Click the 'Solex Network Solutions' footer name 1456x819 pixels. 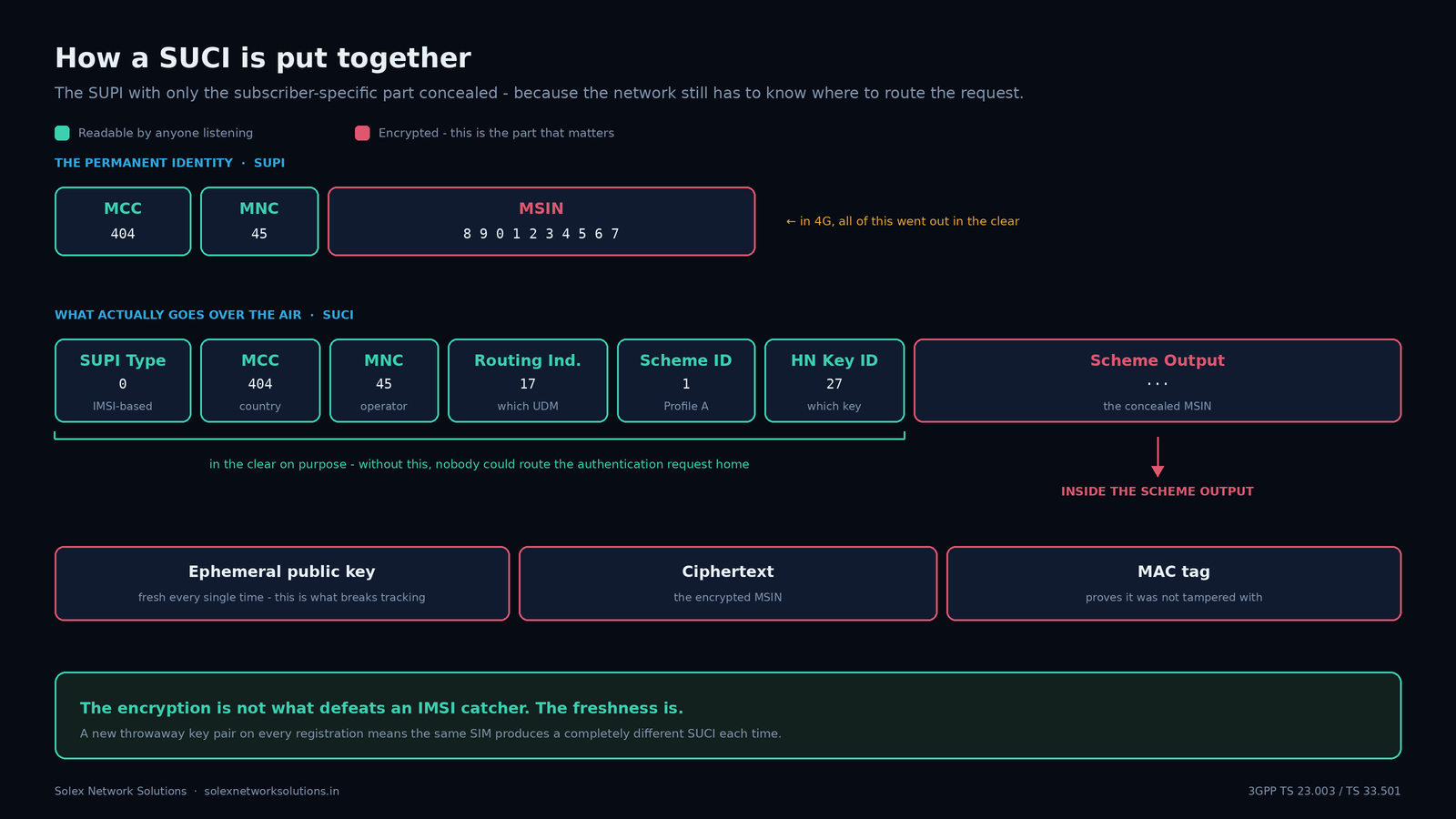120,792
